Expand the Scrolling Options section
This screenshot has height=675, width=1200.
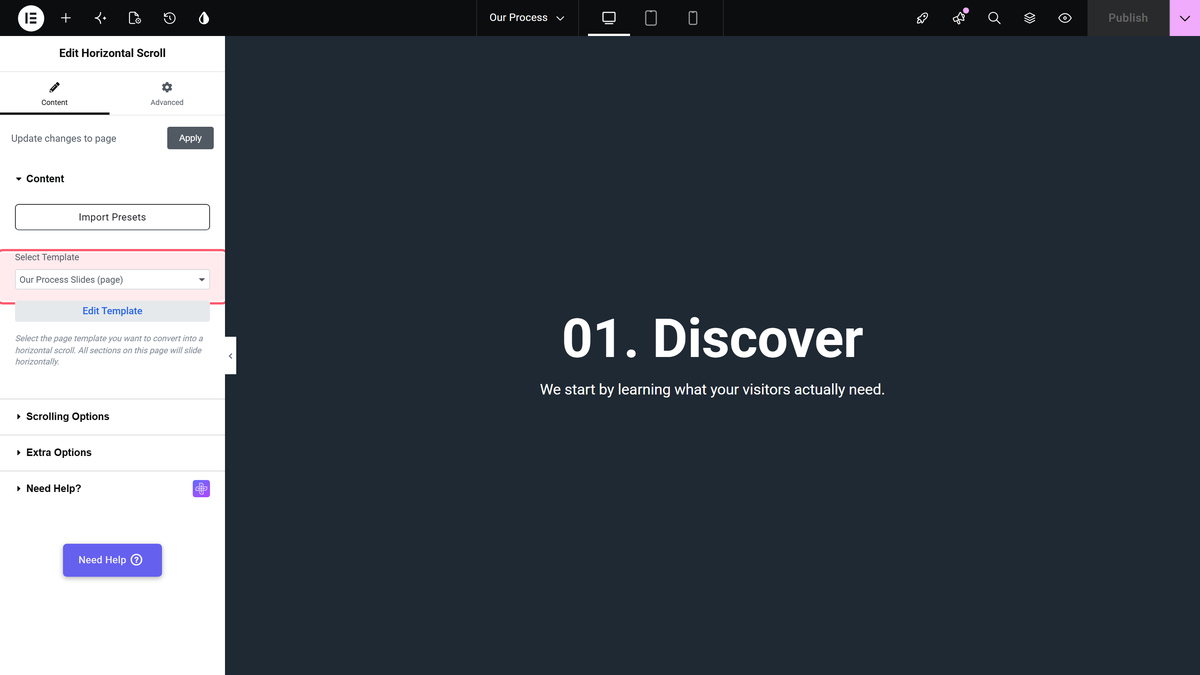[x=112, y=417]
